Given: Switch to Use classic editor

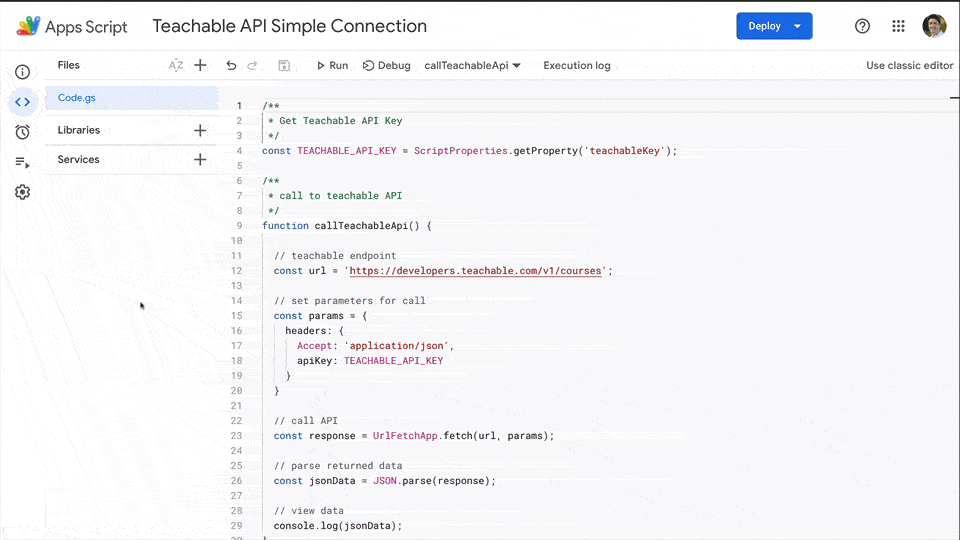Looking at the screenshot, I should click(909, 66).
